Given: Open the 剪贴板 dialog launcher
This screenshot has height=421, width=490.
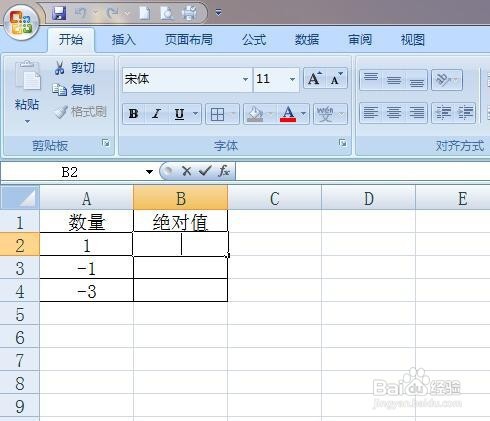Looking at the screenshot, I should pyautogui.click(x=106, y=143).
